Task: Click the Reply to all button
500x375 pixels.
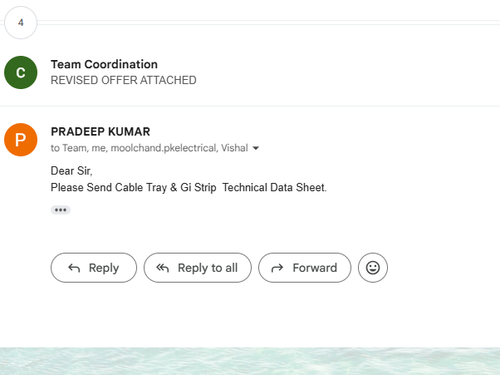Action: click(197, 268)
